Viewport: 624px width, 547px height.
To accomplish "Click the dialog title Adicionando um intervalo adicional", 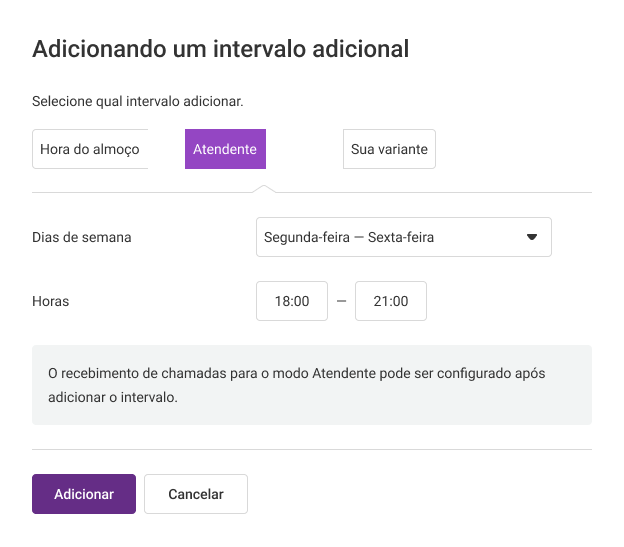I will [x=220, y=49].
